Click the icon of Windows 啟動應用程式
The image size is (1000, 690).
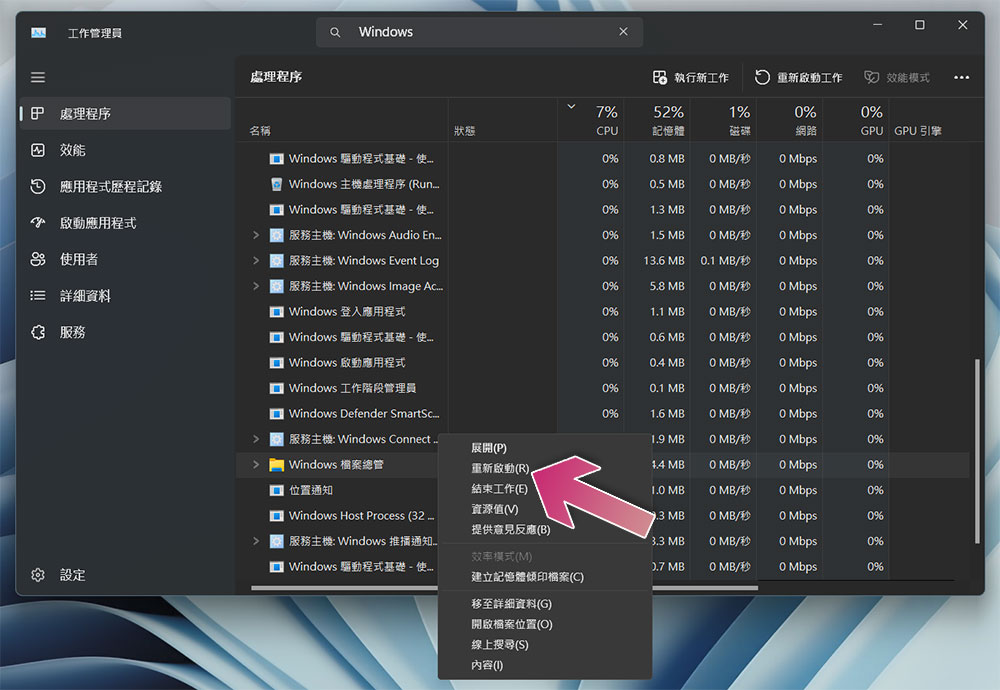276,362
